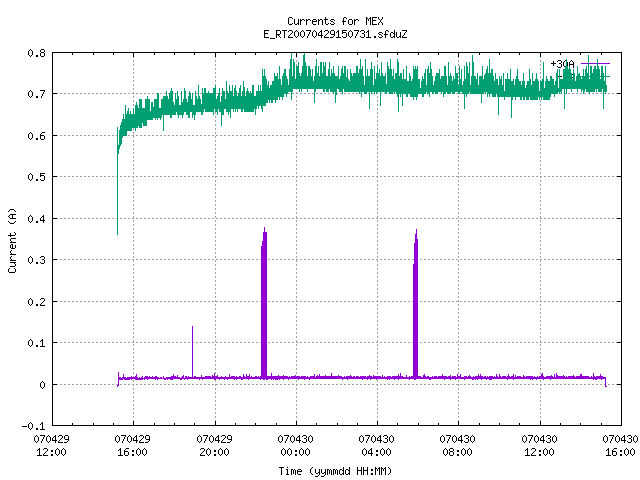Image resolution: width=640 pixels, height=480 pixels.
Task: Click the chart title "Currents for MEX"
Action: coord(335,21)
